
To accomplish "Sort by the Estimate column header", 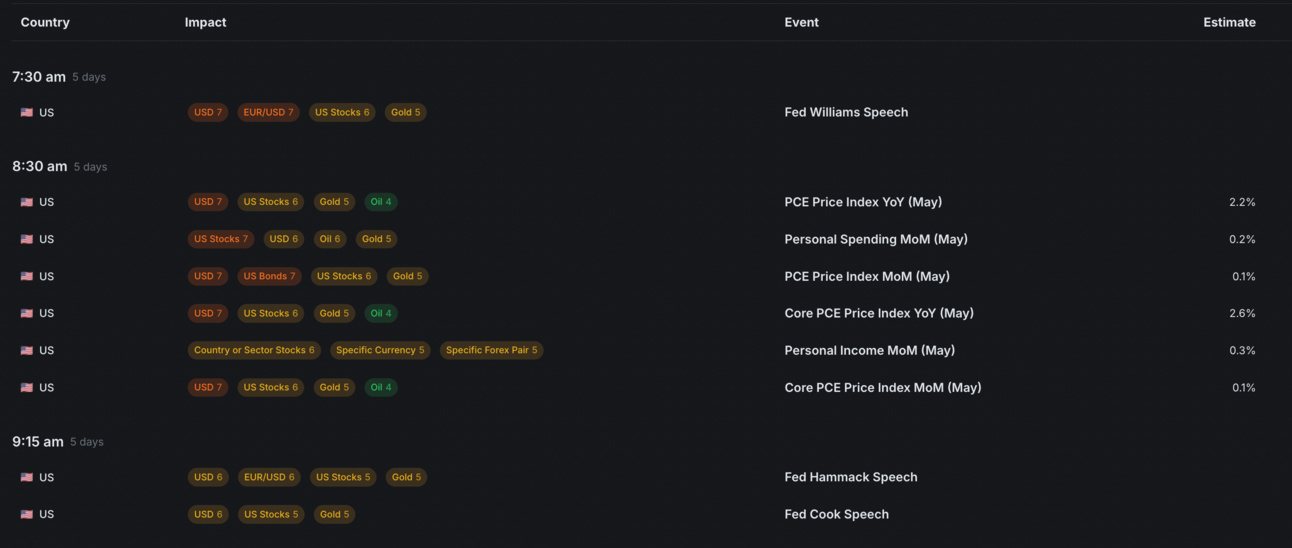I will (1229, 22).
